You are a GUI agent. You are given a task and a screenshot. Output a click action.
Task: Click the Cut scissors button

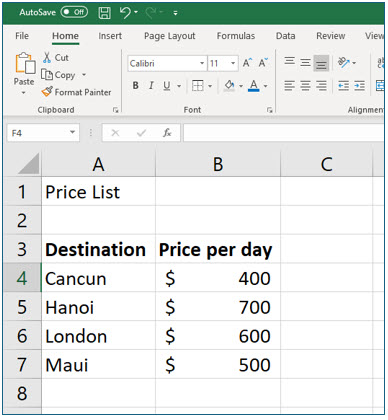click(56, 58)
